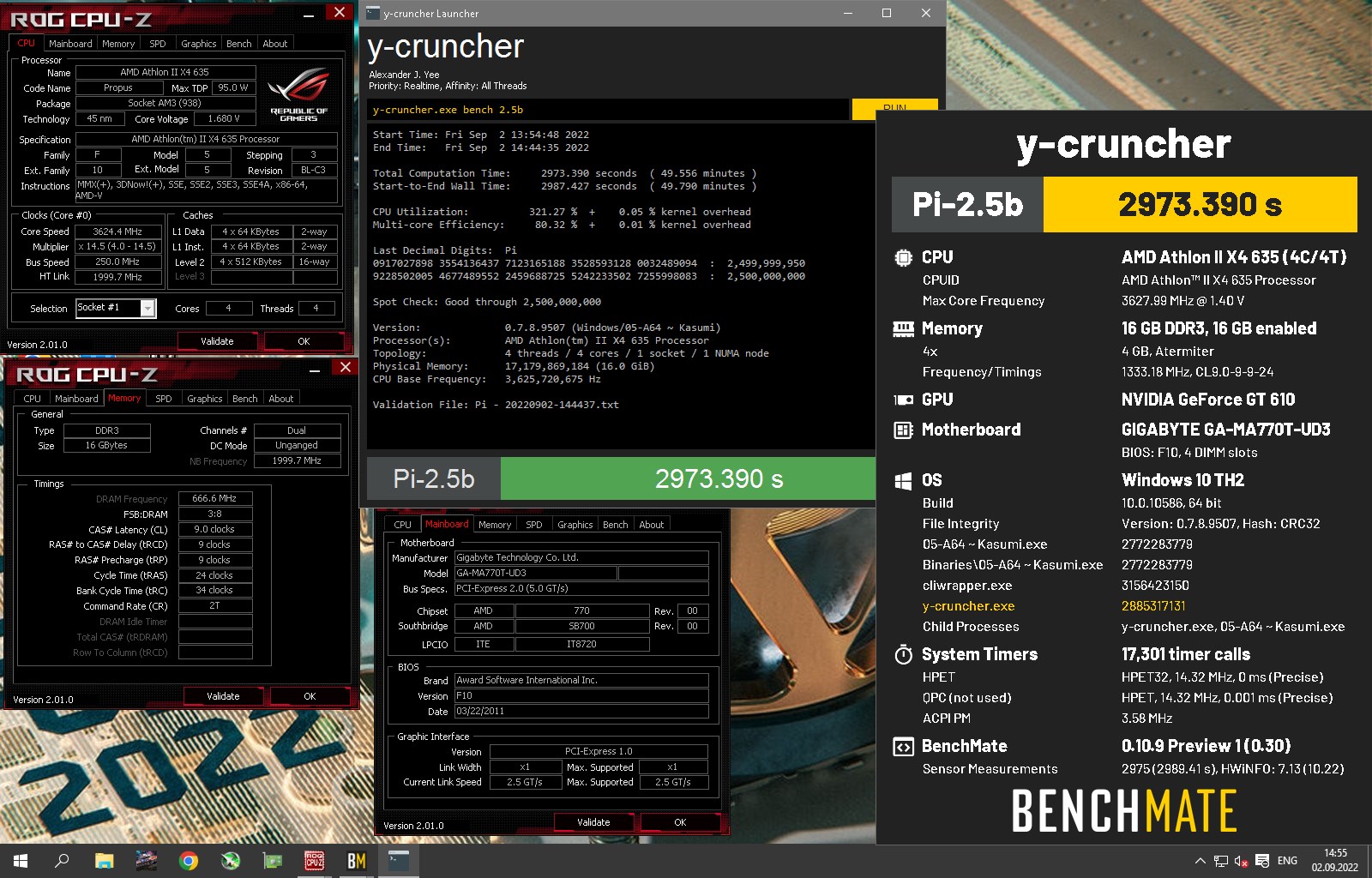The width and height of the screenshot is (1372, 878).
Task: Click the Validation File line in y-cruncher output
Action: (x=496, y=405)
